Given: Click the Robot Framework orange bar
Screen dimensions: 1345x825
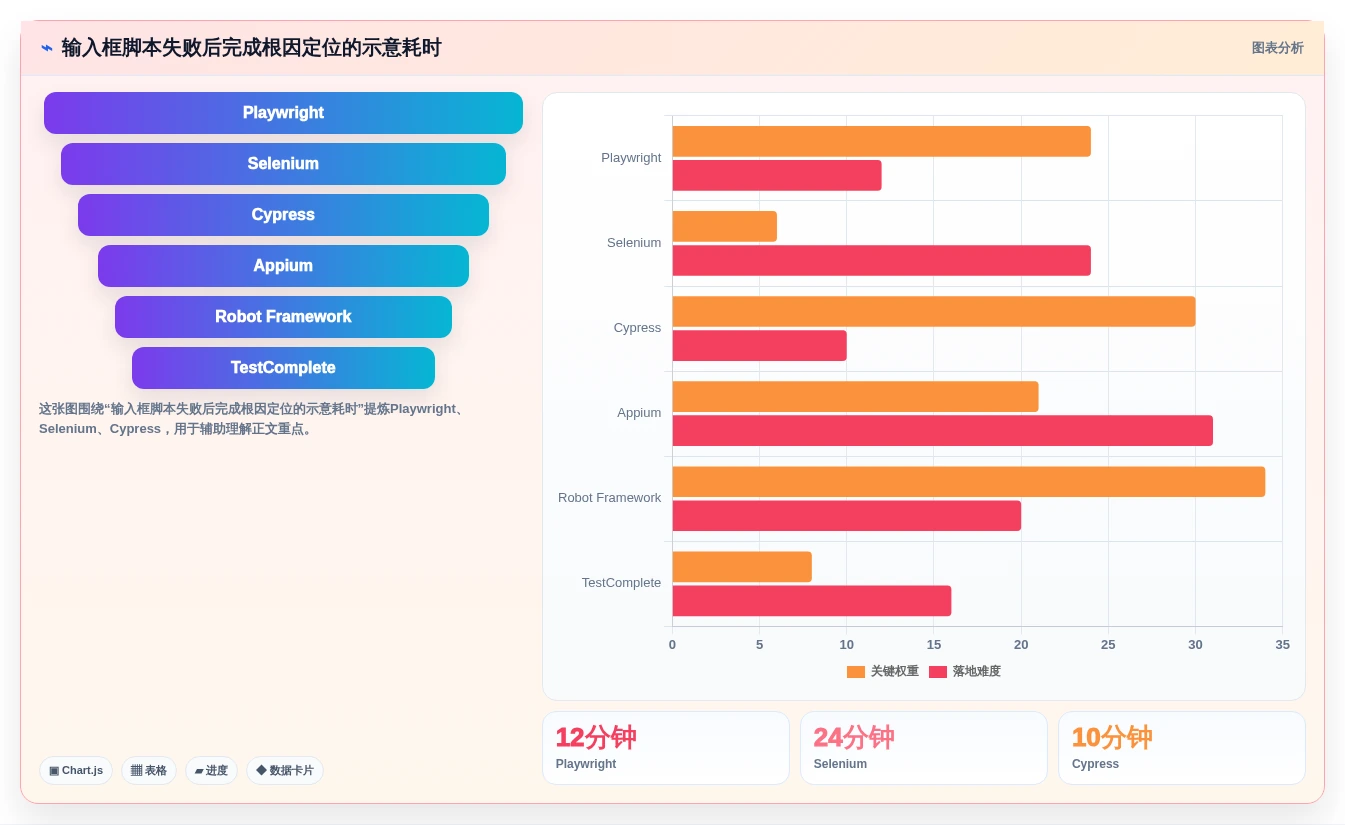Looking at the screenshot, I should pos(969,481).
